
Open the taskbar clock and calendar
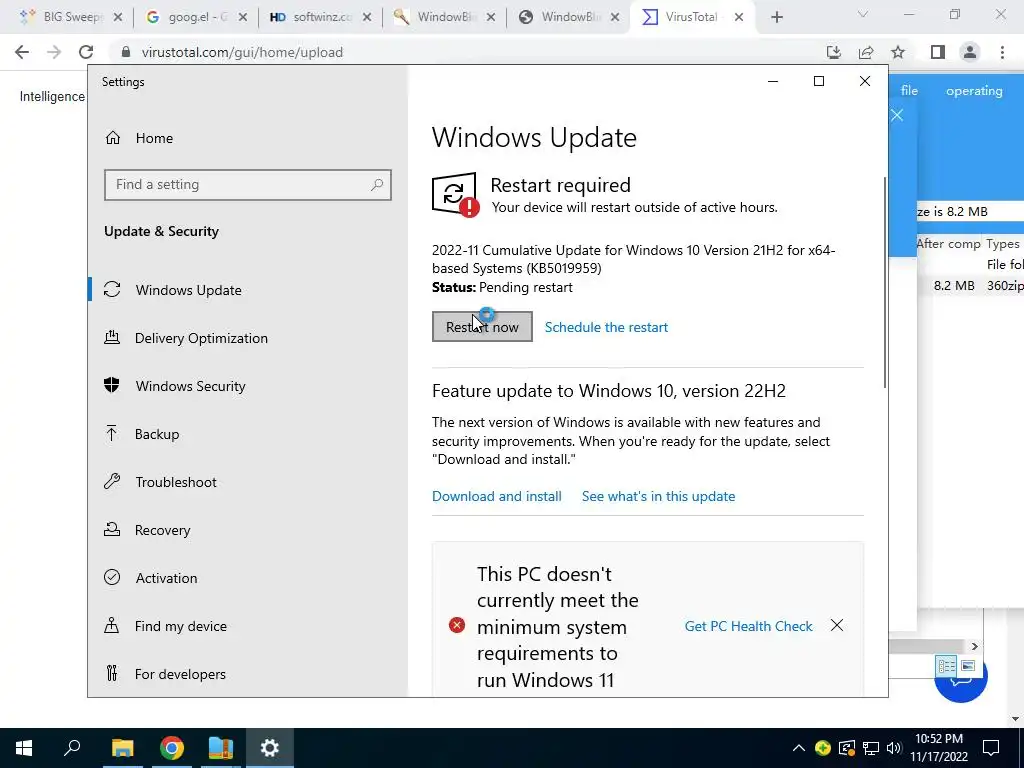(939, 748)
